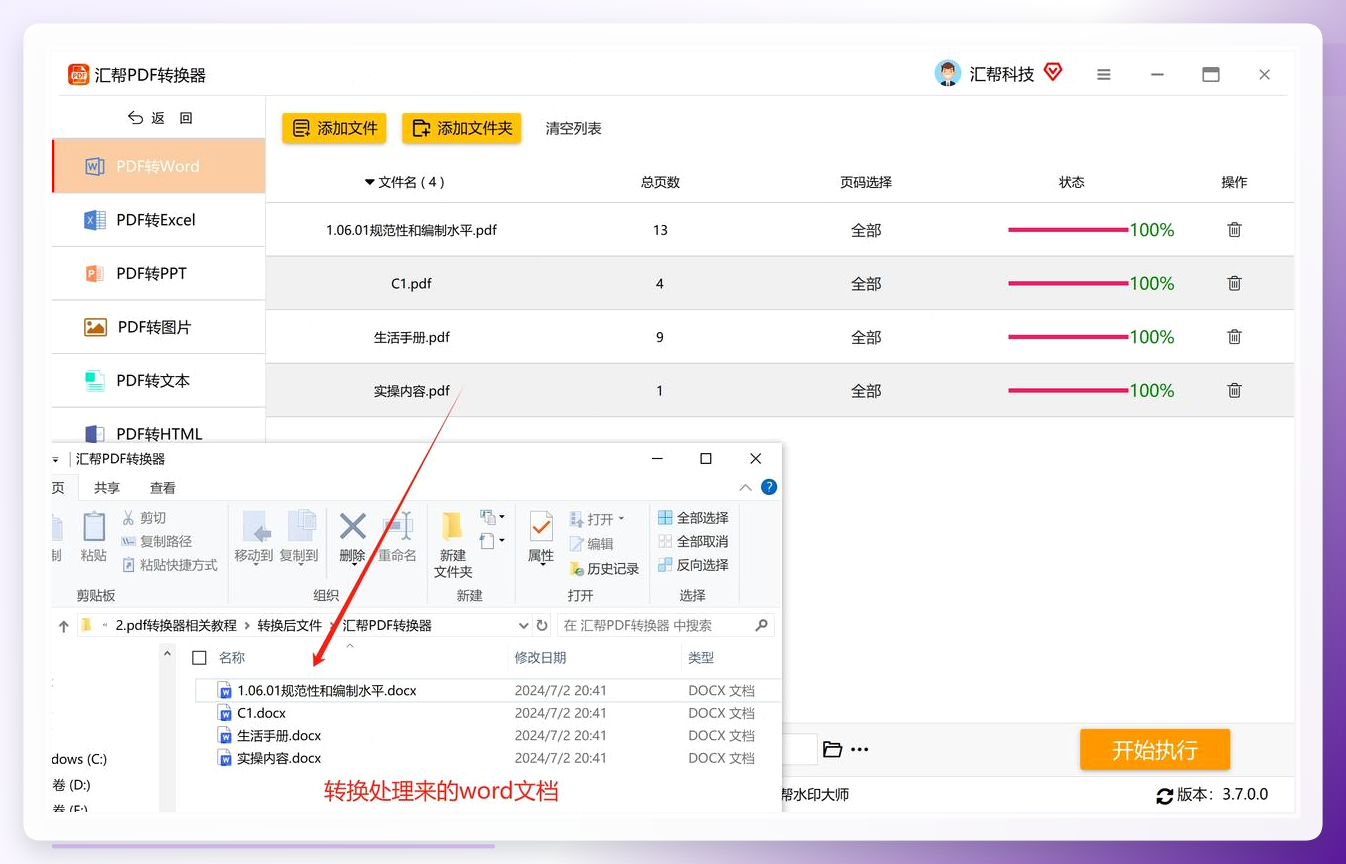
Task: Click the up arrow beside Explorer address bar
Action: pyautogui.click(x=64, y=626)
